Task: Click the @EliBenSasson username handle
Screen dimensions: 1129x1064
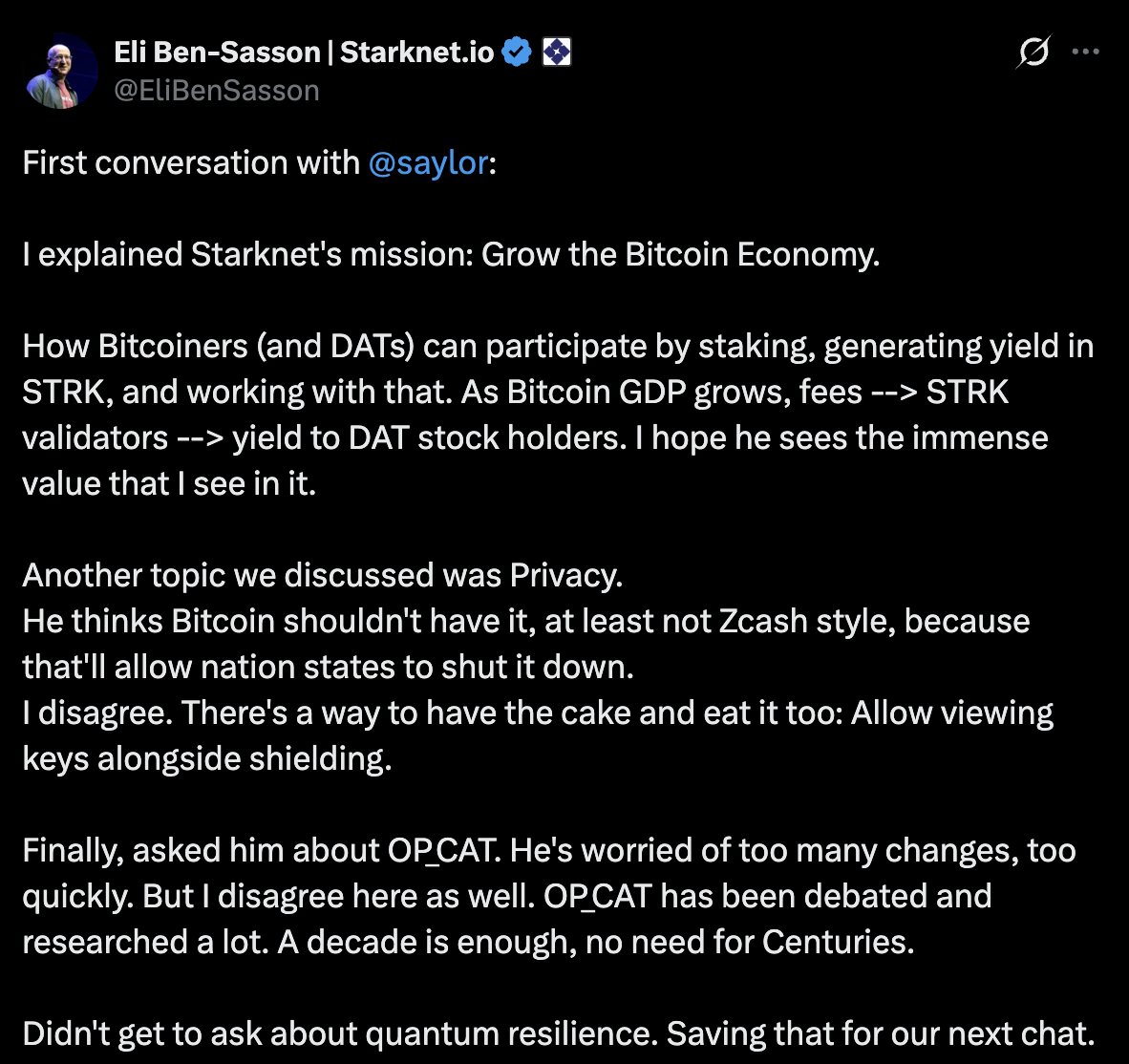Action: coord(217,90)
